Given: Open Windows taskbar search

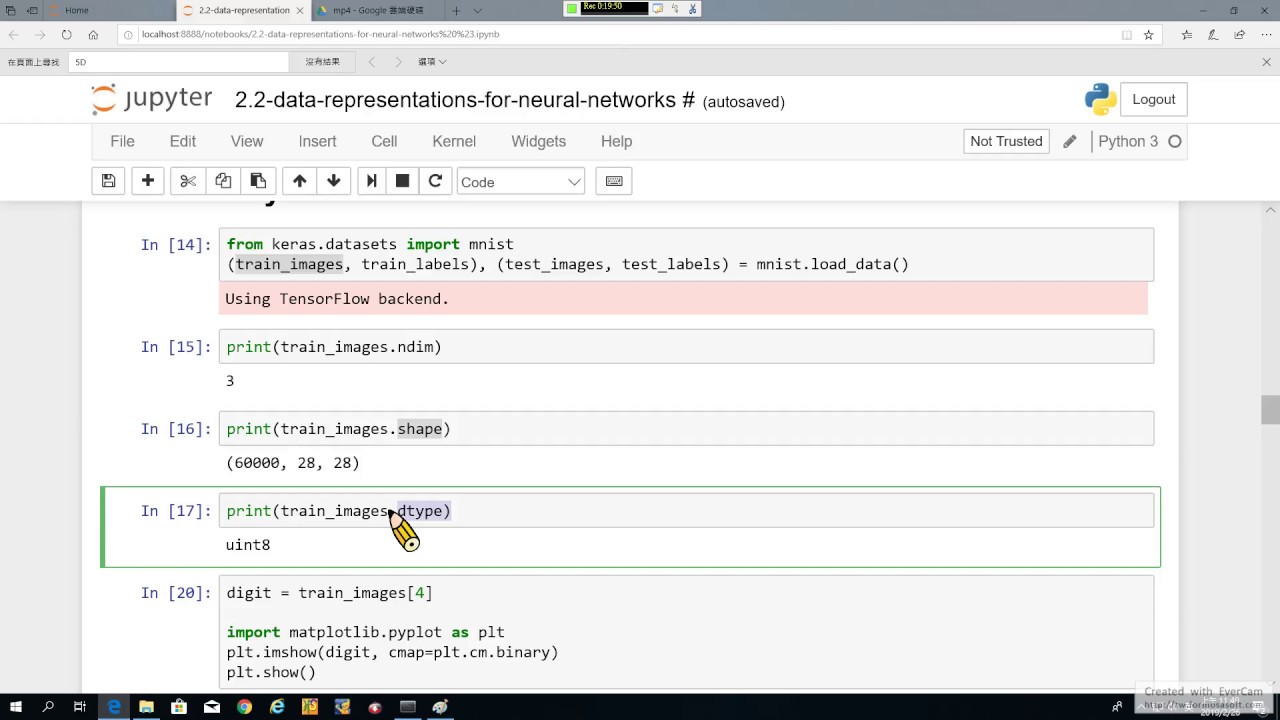Looking at the screenshot, I should pos(48,707).
